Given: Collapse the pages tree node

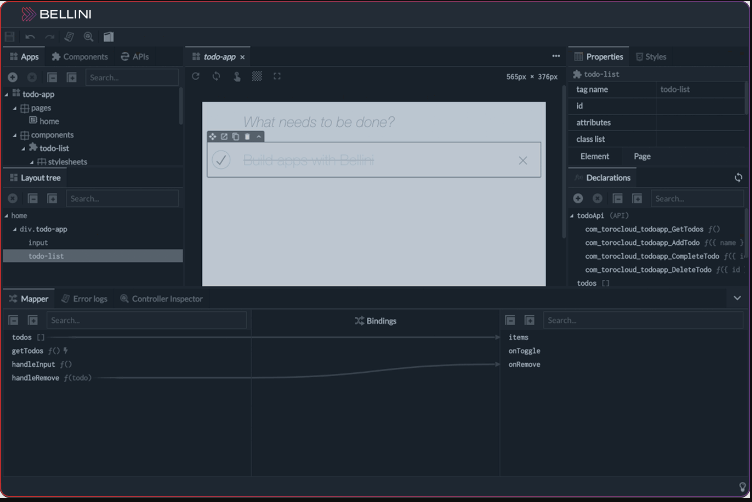Looking at the screenshot, I should coord(17,108).
